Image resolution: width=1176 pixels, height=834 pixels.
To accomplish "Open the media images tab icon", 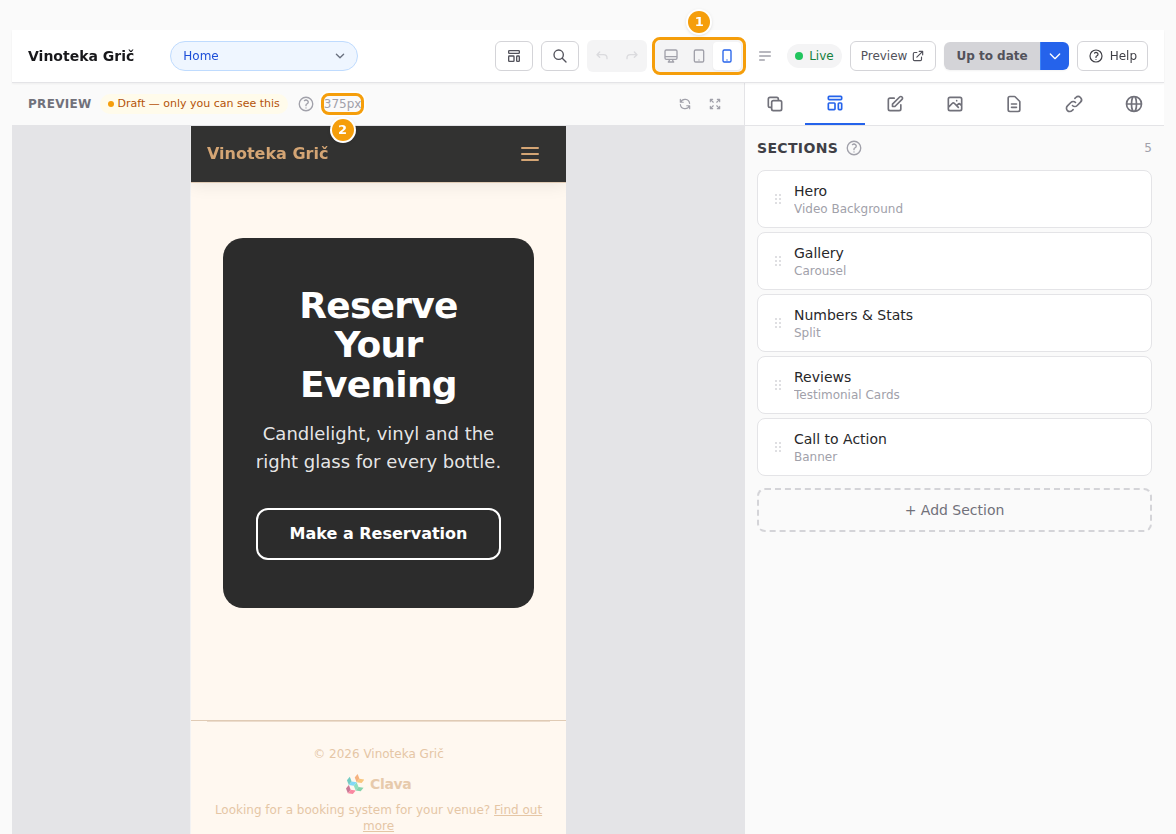I will (955, 104).
